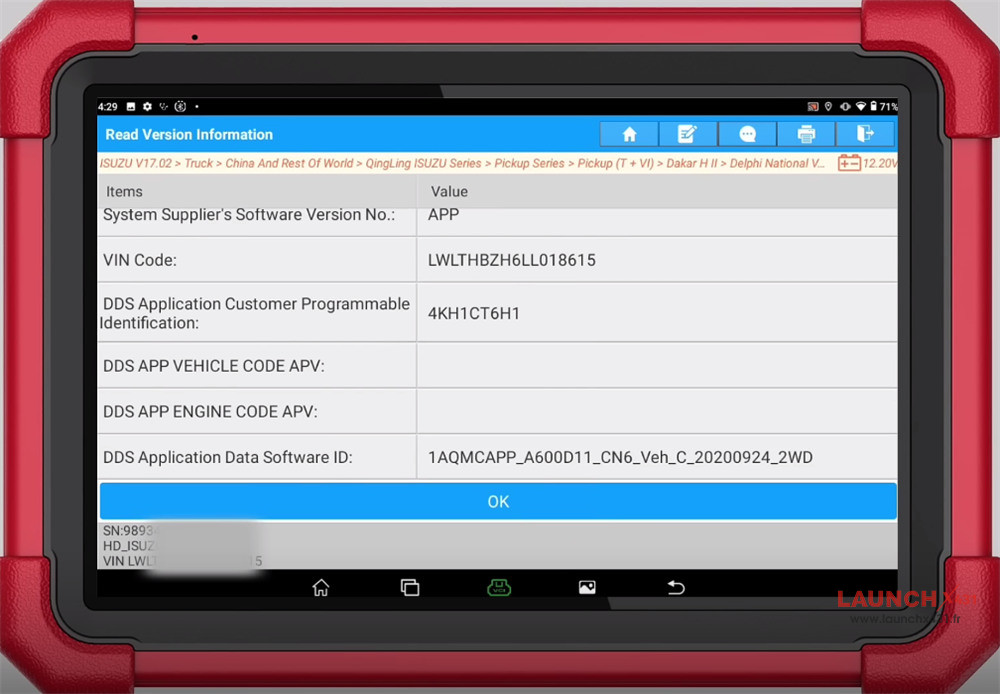The width and height of the screenshot is (1000, 694).
Task: Exit diagnostic session with door icon
Action: (x=865, y=134)
